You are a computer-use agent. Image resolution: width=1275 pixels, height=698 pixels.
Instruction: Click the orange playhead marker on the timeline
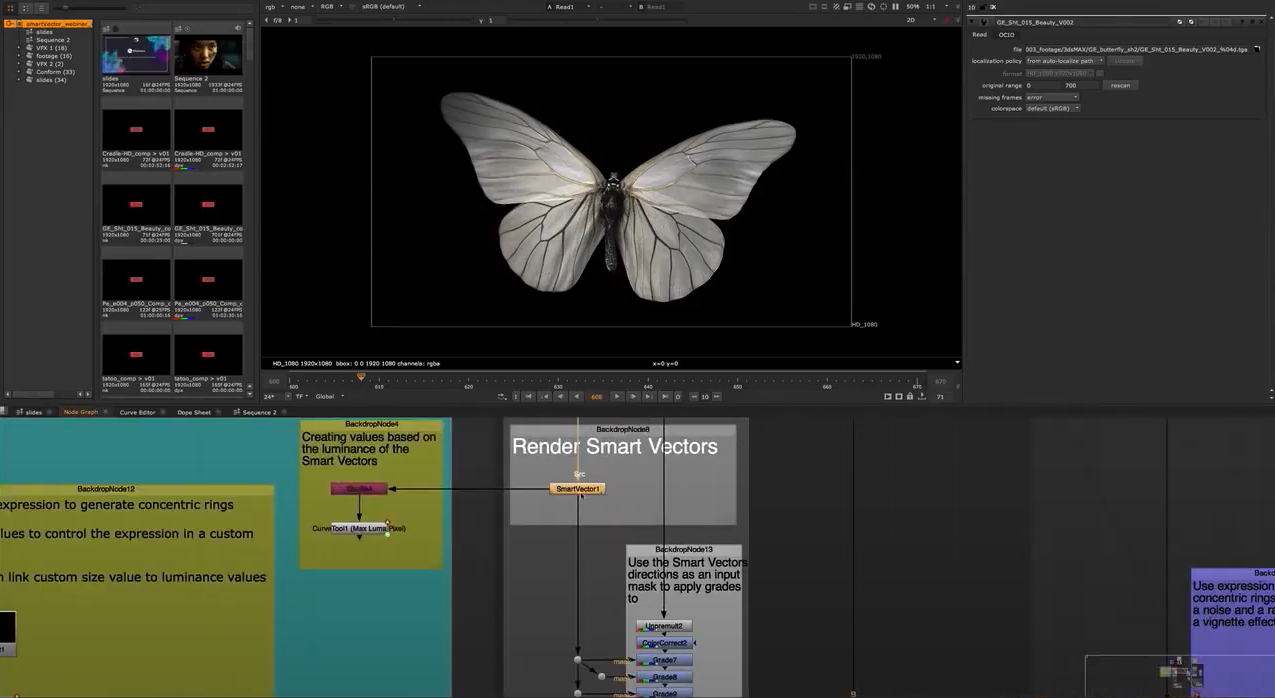pyautogui.click(x=361, y=377)
